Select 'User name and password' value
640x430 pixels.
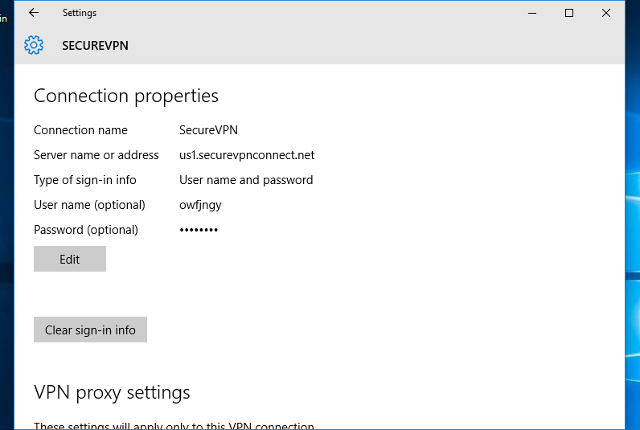[246, 180]
